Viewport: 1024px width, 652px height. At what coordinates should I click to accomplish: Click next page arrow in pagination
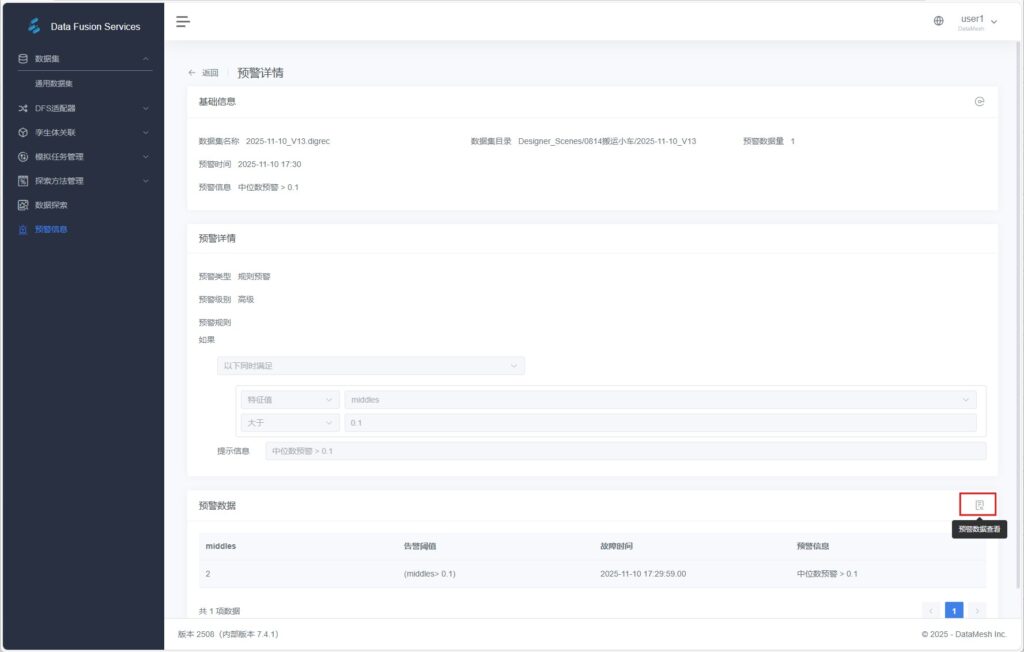point(977,610)
